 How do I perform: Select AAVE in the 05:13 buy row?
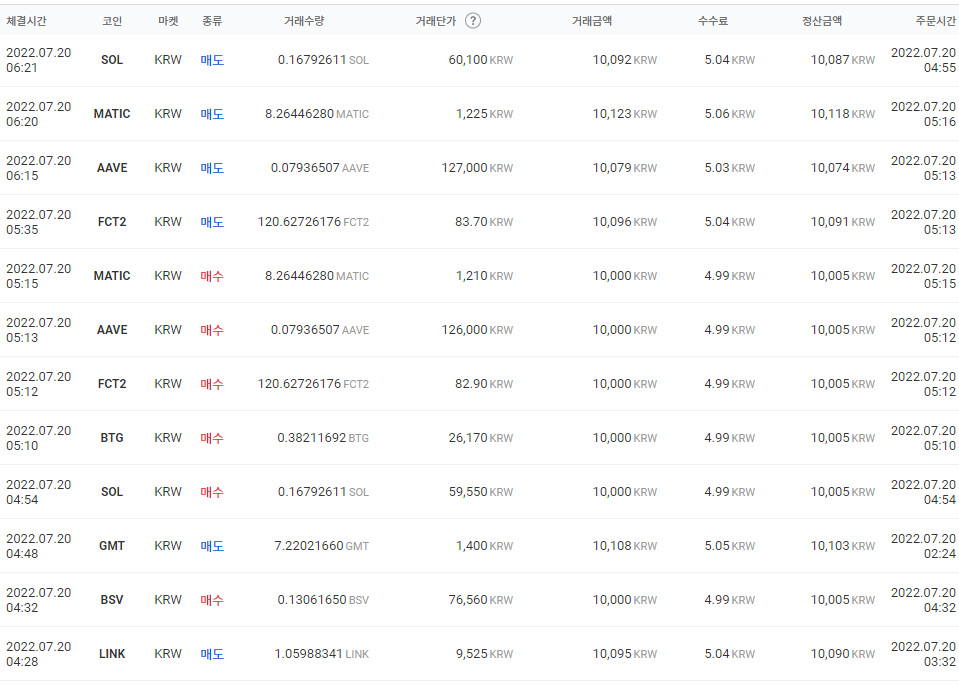pos(112,330)
